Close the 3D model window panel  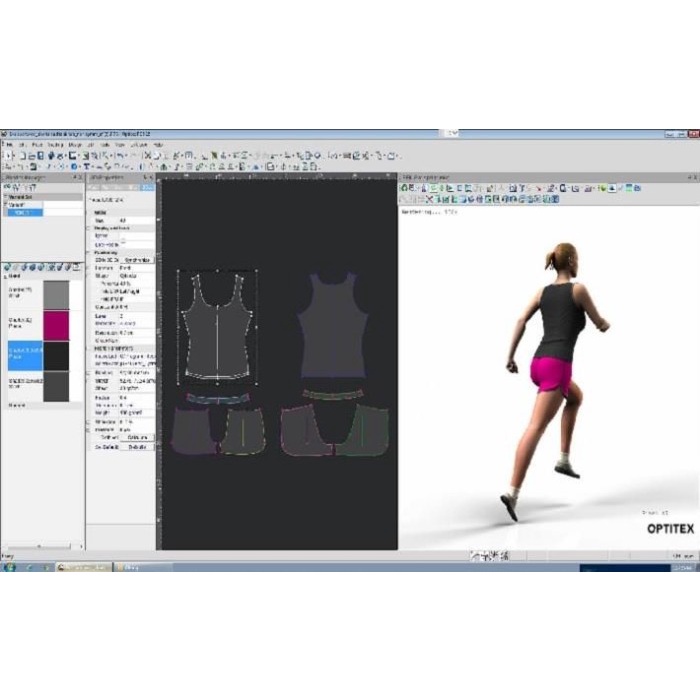point(695,177)
